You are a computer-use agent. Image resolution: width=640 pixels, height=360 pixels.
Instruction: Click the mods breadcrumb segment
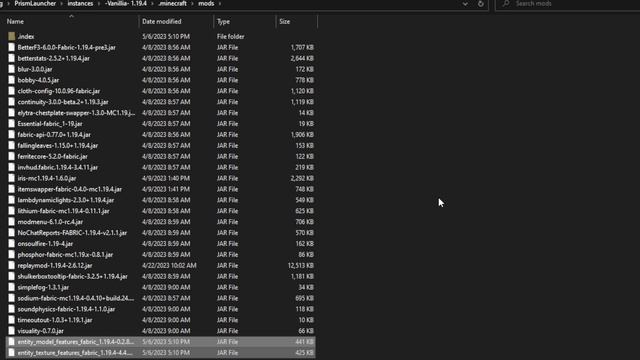coord(206,3)
